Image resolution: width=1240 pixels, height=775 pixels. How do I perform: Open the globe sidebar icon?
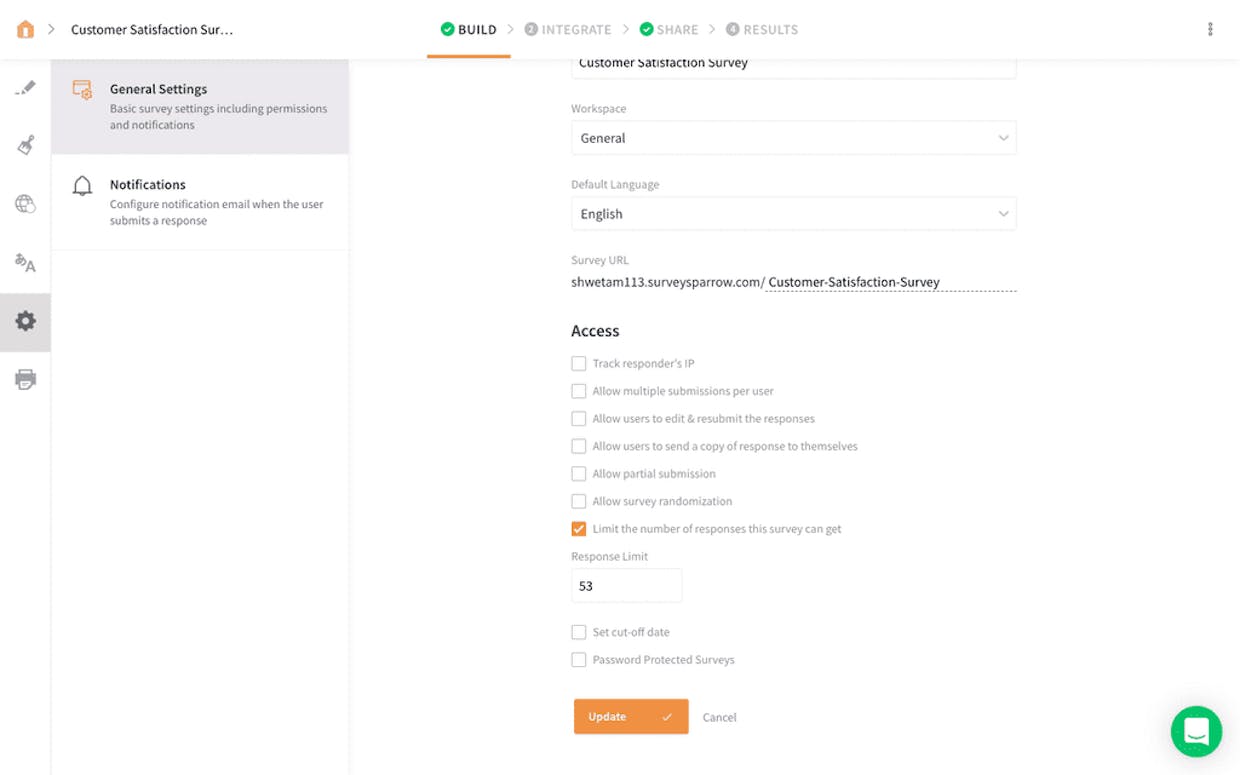pos(26,204)
